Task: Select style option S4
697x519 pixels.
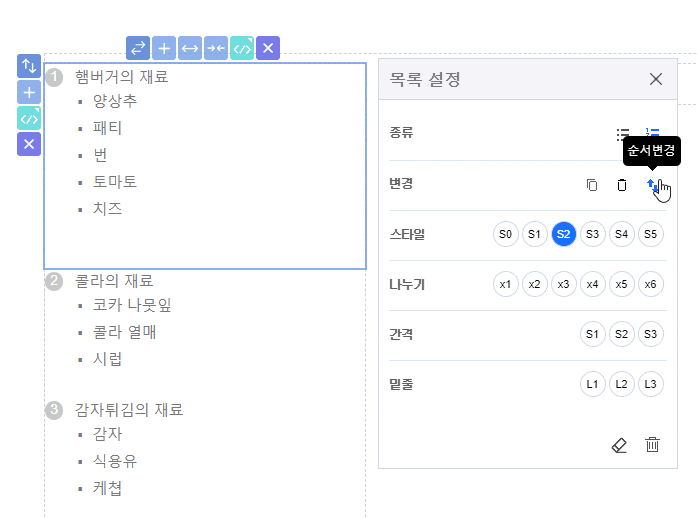Action: click(622, 235)
